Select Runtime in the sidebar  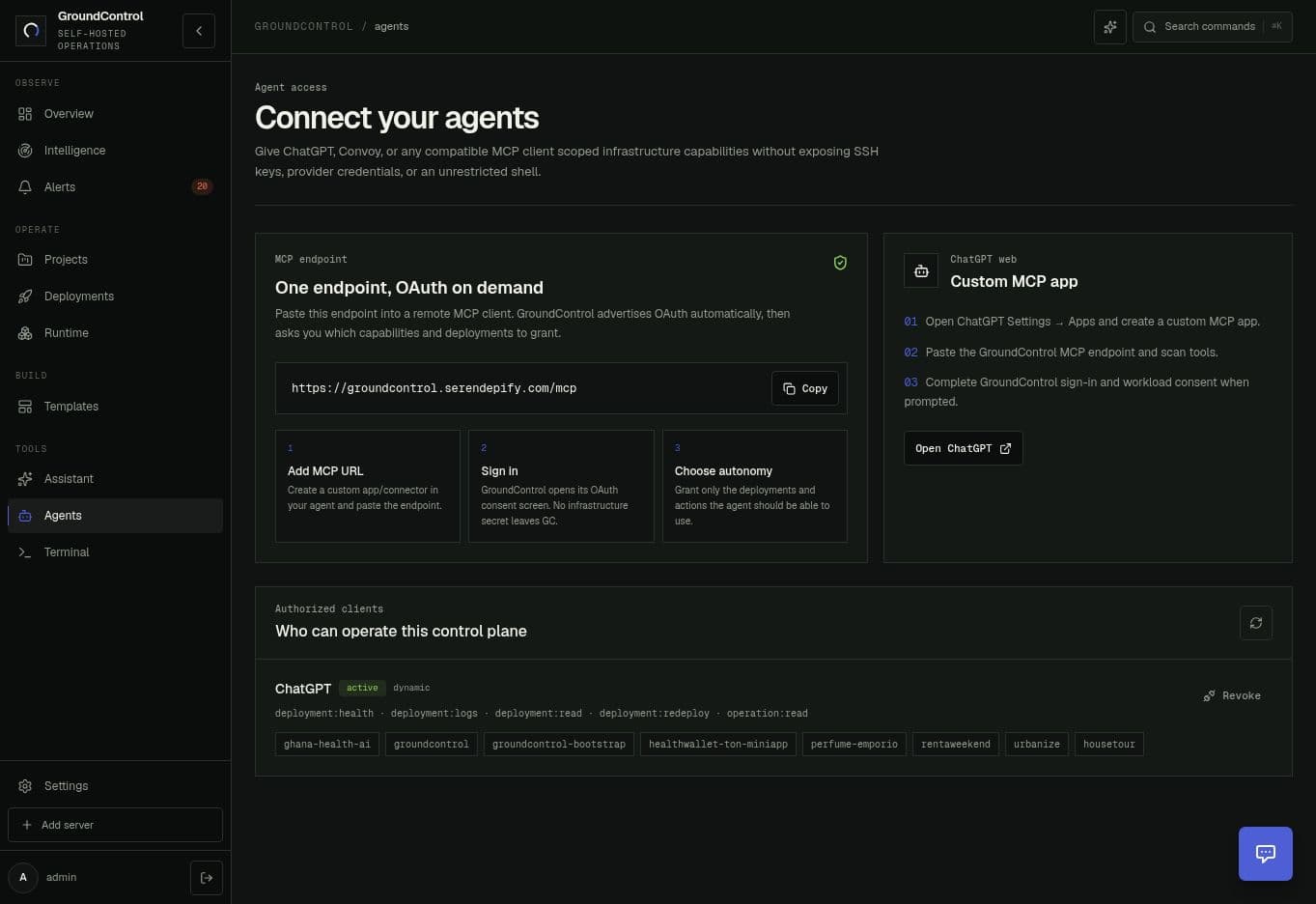[x=115, y=333]
